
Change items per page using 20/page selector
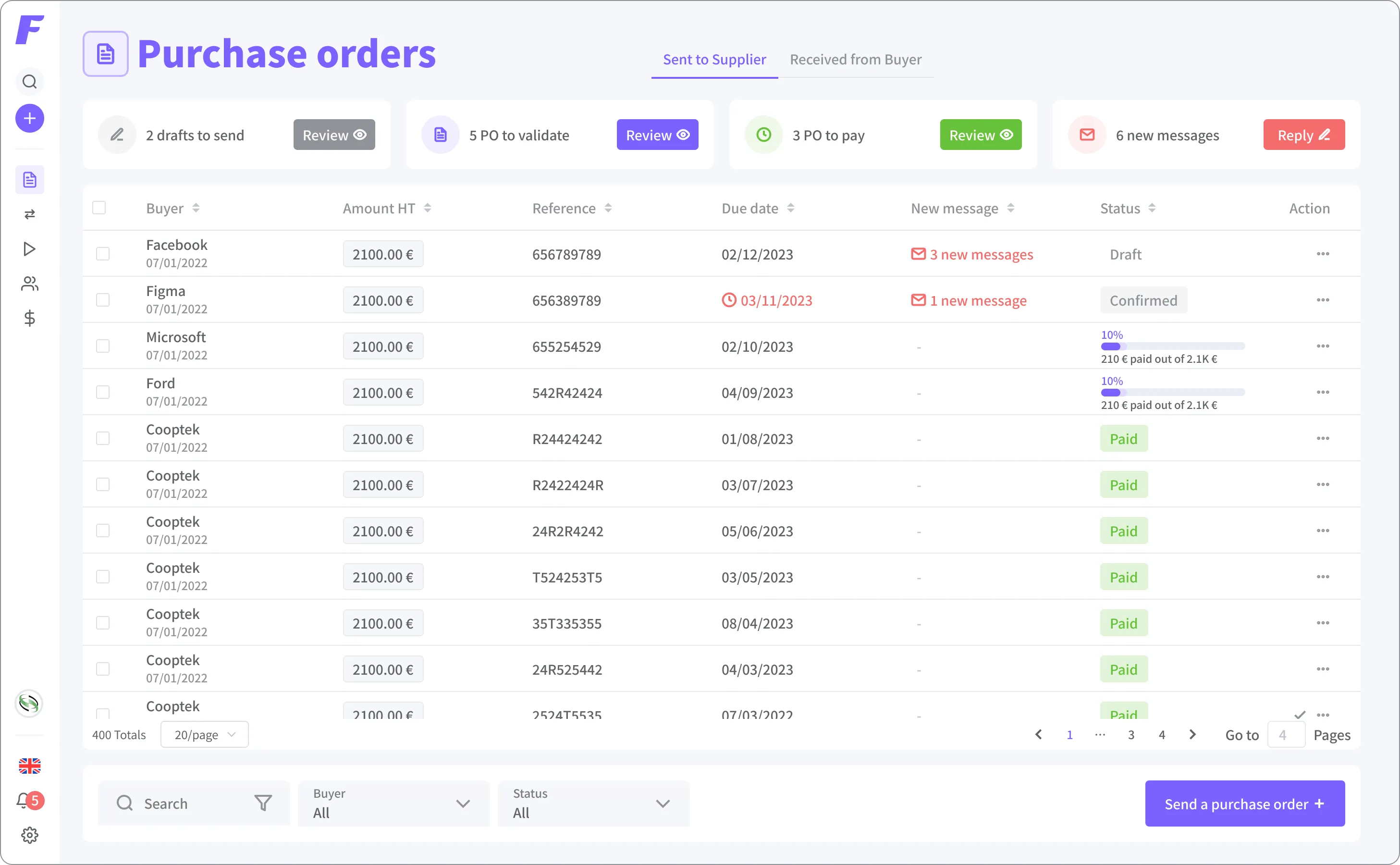[x=204, y=735]
